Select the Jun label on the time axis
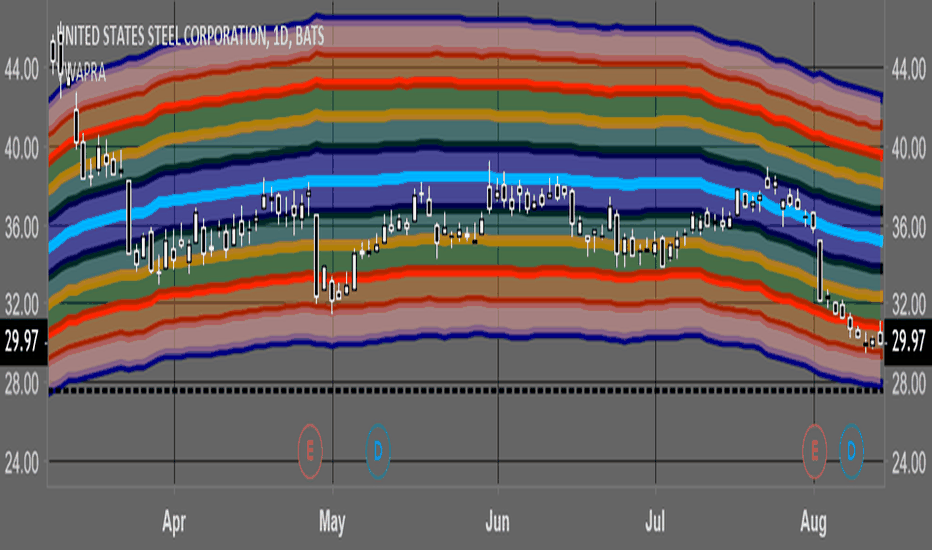 (x=498, y=522)
